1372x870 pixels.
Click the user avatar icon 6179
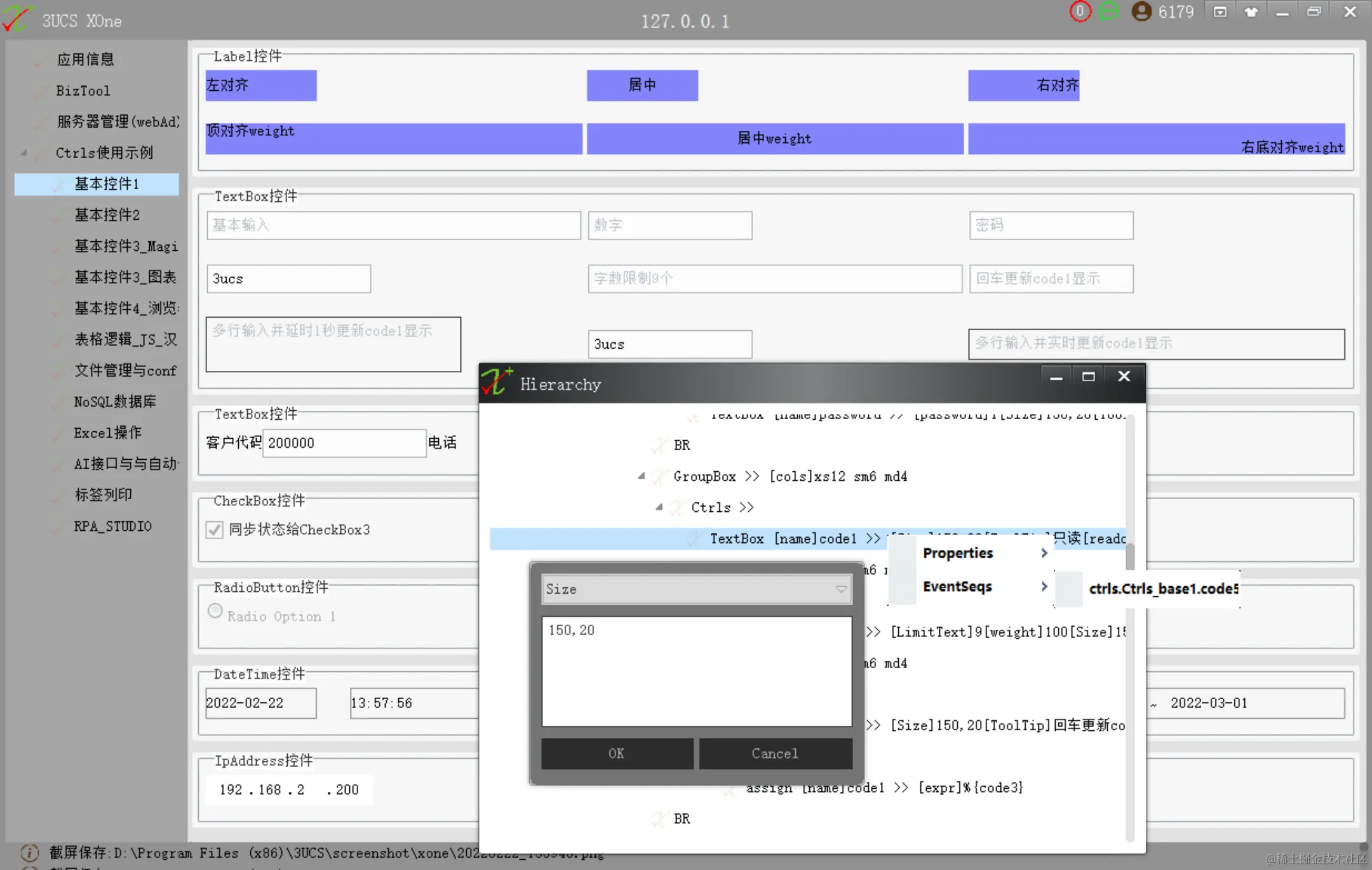point(1141,11)
